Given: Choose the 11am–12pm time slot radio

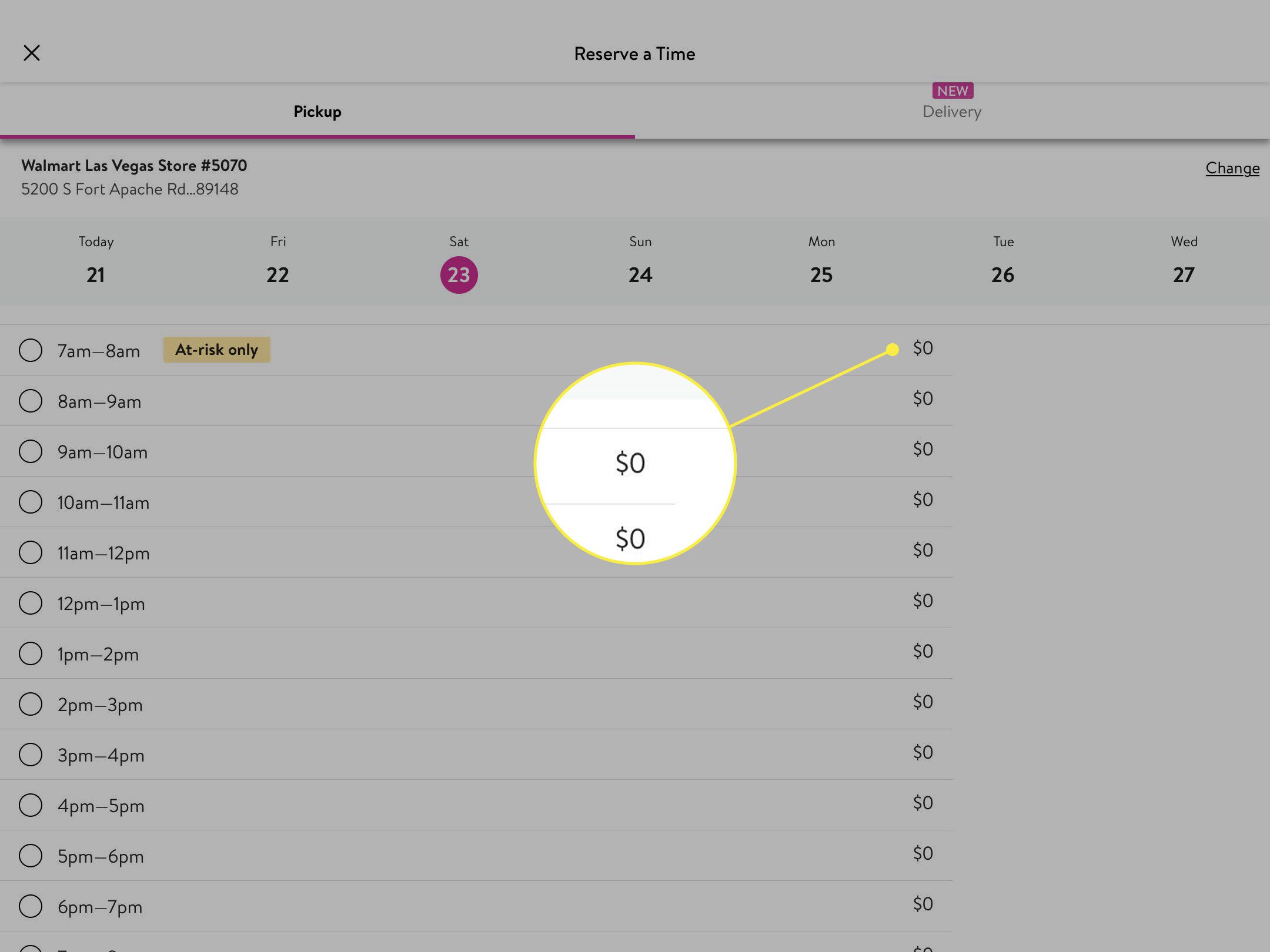Looking at the screenshot, I should tap(31, 552).
